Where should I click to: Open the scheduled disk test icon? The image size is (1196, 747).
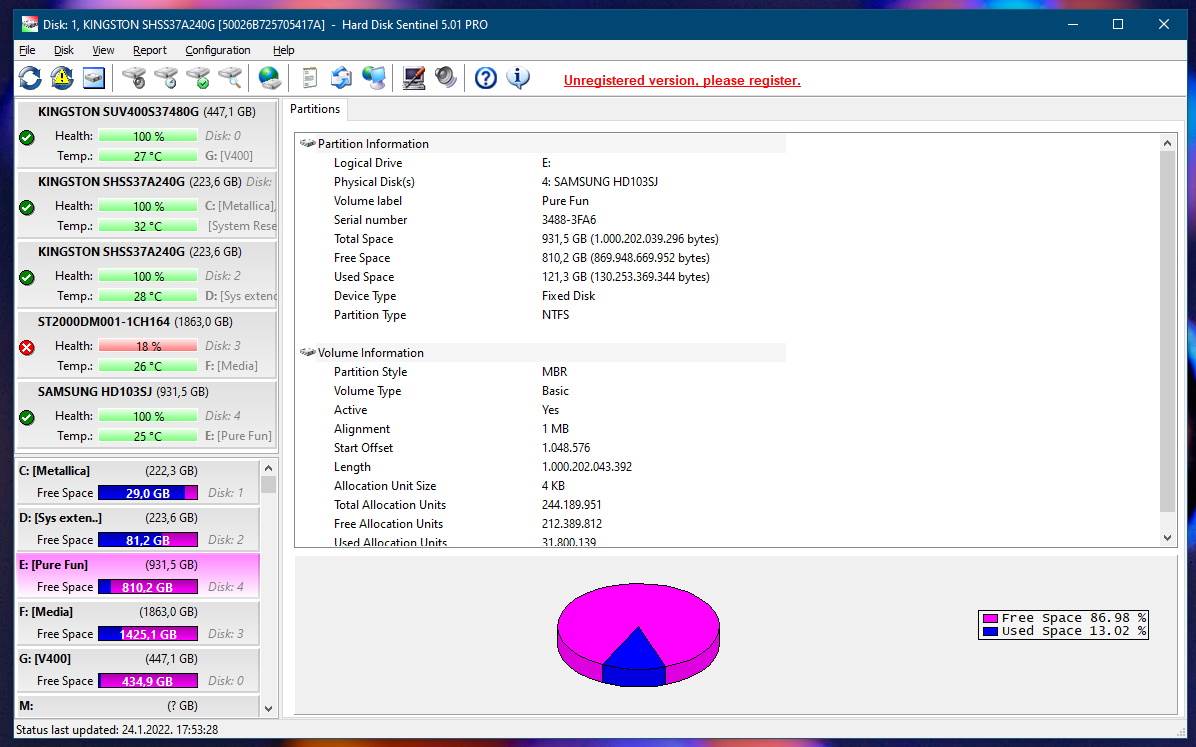(166, 77)
